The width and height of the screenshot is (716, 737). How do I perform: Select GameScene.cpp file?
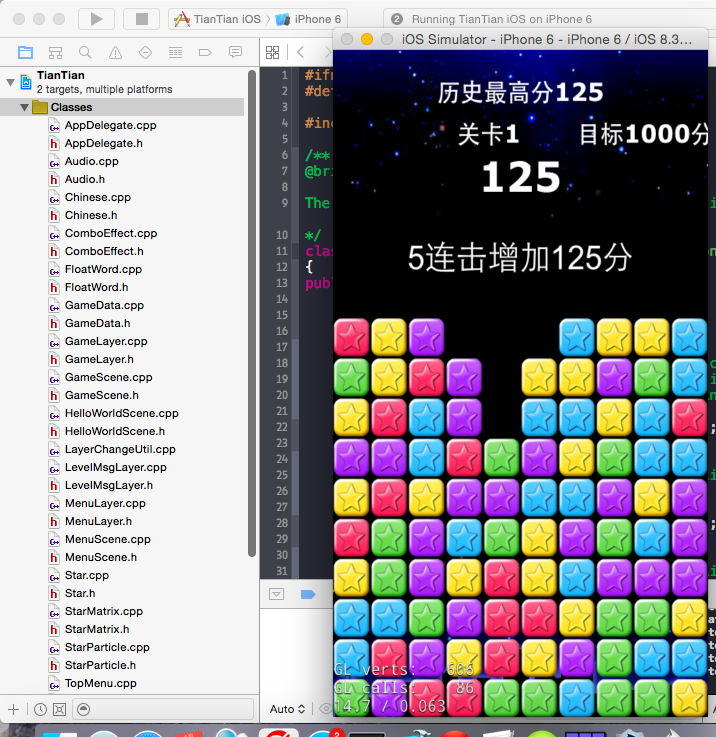point(109,377)
